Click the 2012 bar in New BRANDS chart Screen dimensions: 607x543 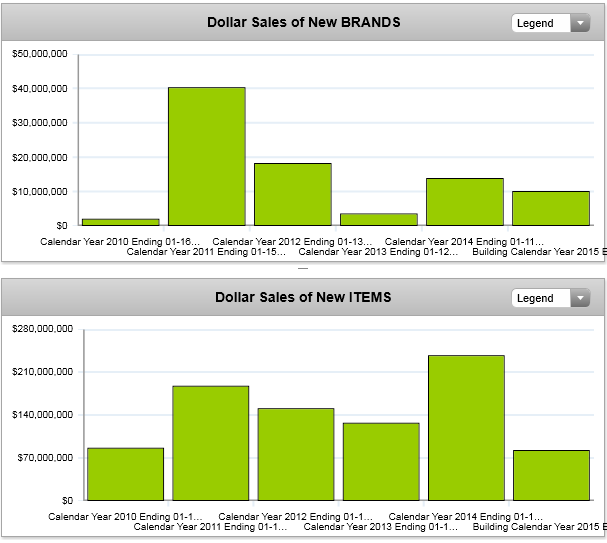click(x=292, y=194)
